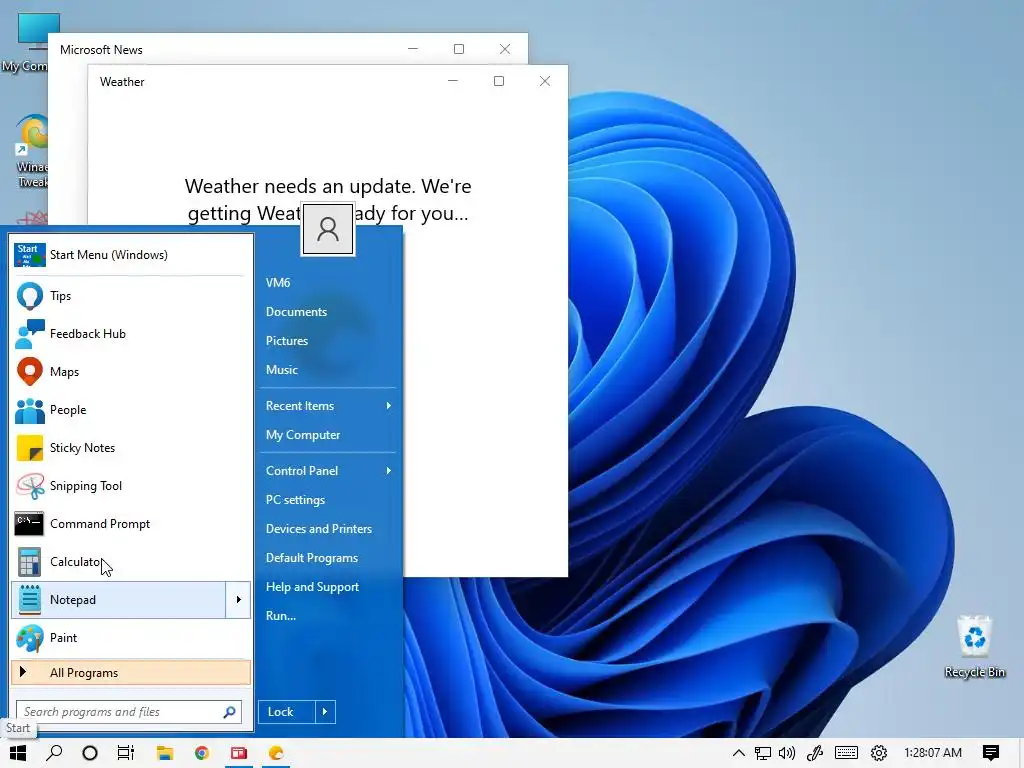The width and height of the screenshot is (1024, 768).
Task: Click the search magnifier in Start search box
Action: (x=229, y=712)
